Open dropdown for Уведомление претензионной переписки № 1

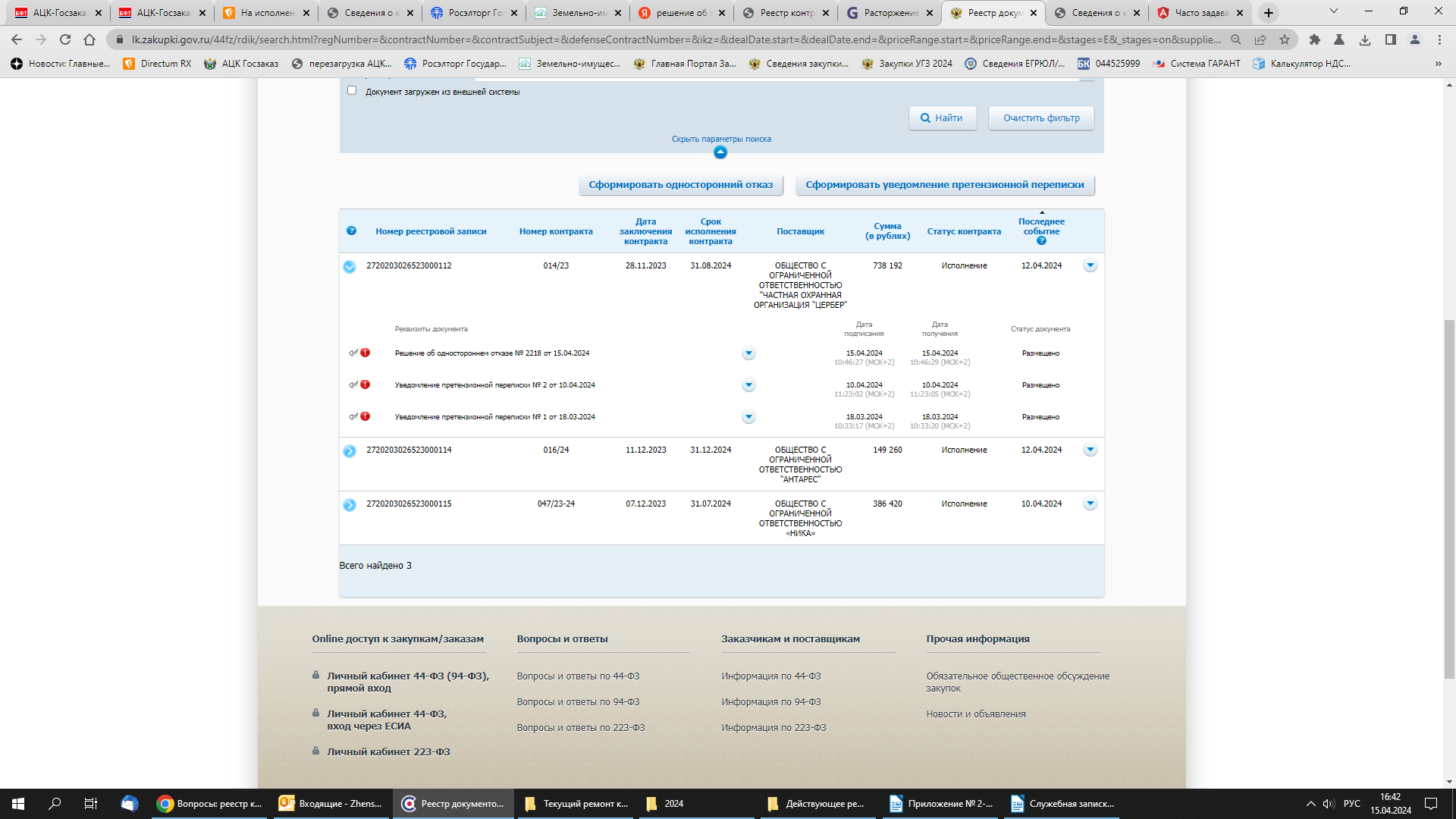pos(748,417)
